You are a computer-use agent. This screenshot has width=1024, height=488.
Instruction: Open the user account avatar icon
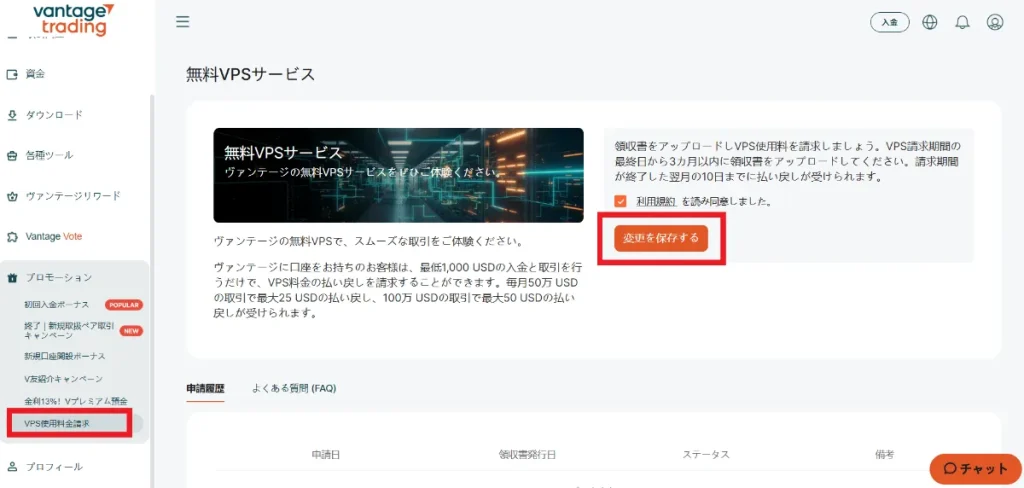tap(995, 22)
